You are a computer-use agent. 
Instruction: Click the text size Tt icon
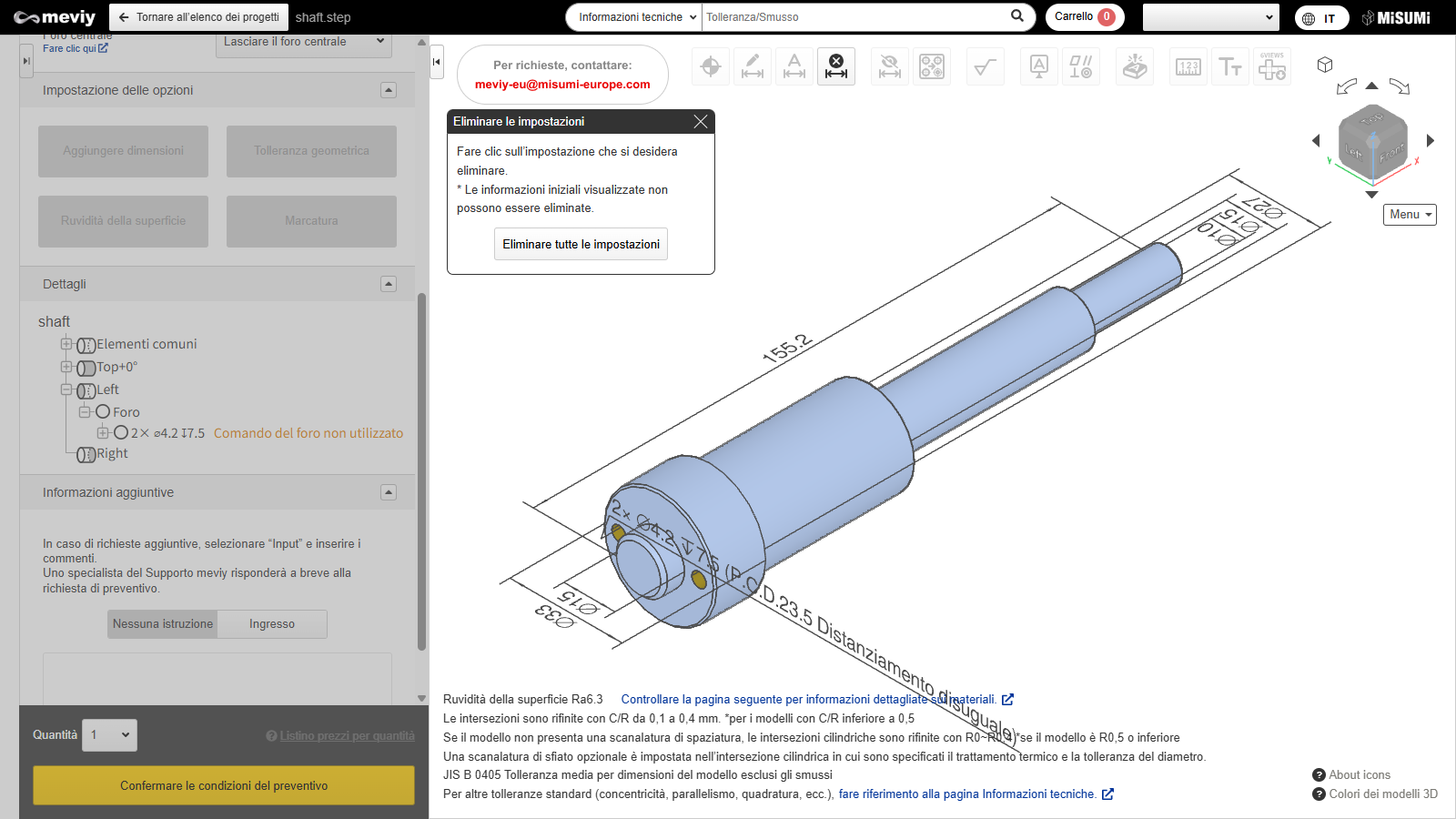pyautogui.click(x=1230, y=66)
